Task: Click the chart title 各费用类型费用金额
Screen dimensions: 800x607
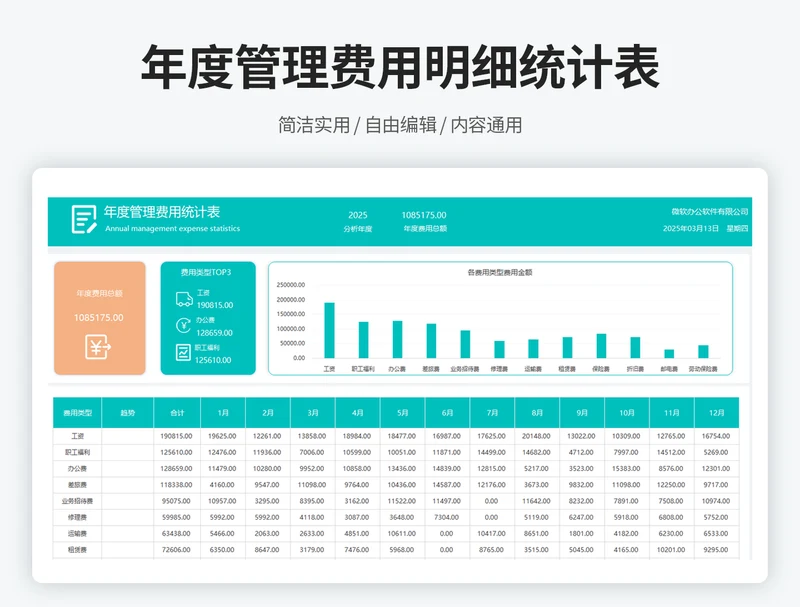Action: pos(499,272)
